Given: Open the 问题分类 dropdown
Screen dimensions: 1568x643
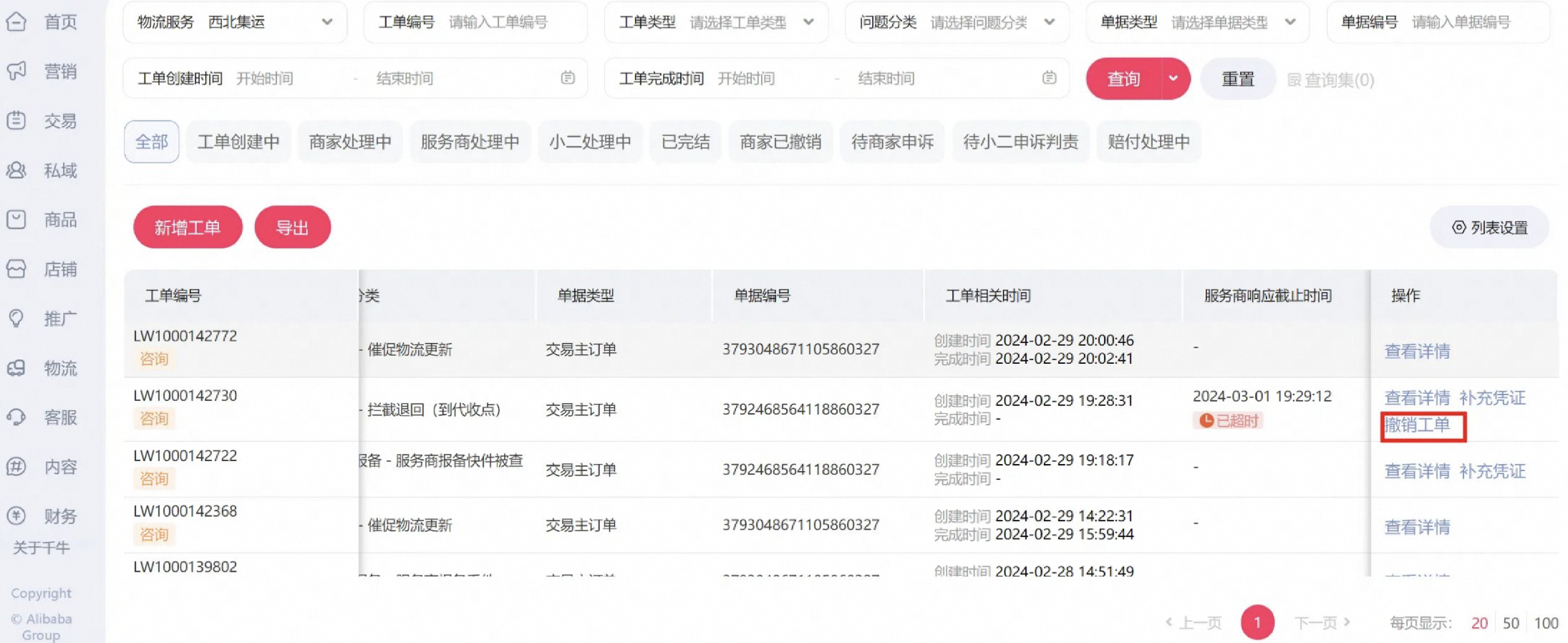Looking at the screenshot, I should (x=957, y=22).
